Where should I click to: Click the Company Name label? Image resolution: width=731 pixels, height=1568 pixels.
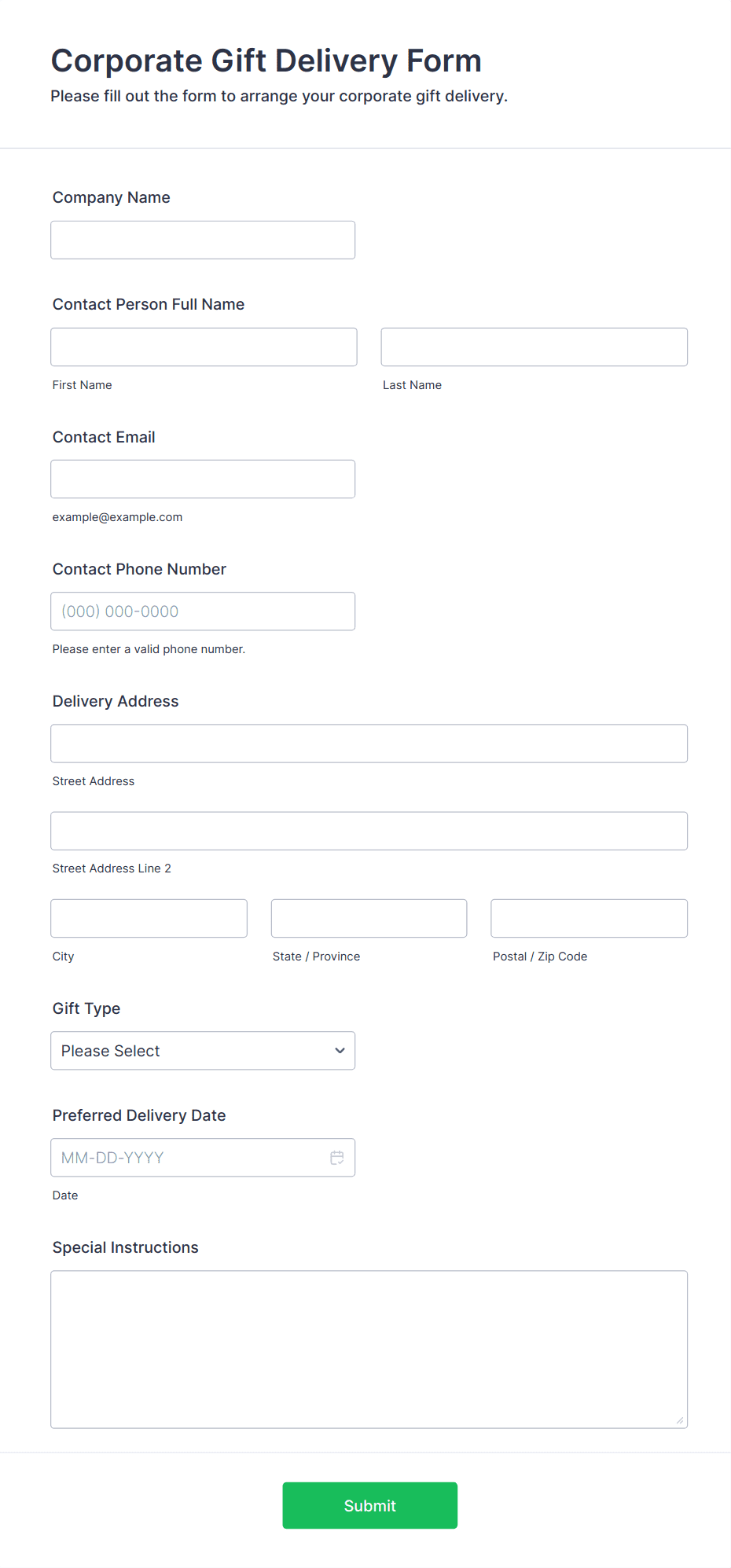click(x=112, y=197)
